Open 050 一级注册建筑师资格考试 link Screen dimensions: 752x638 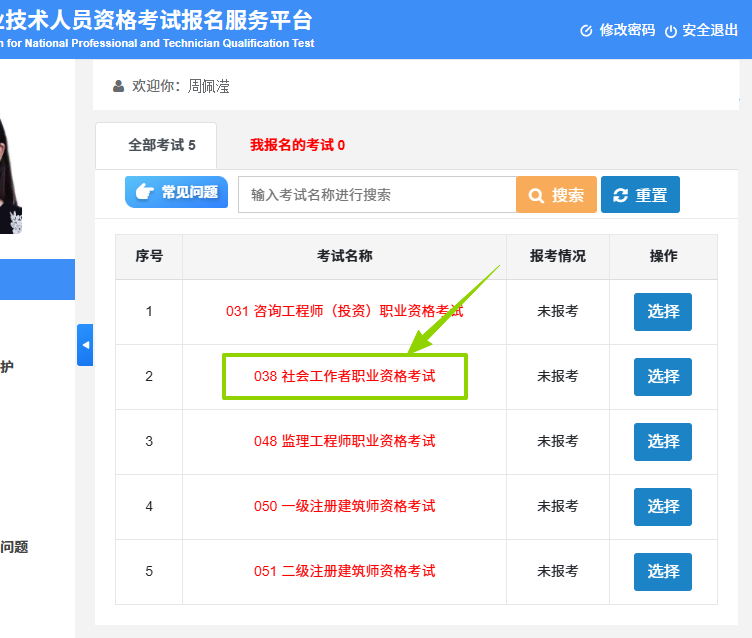click(344, 506)
